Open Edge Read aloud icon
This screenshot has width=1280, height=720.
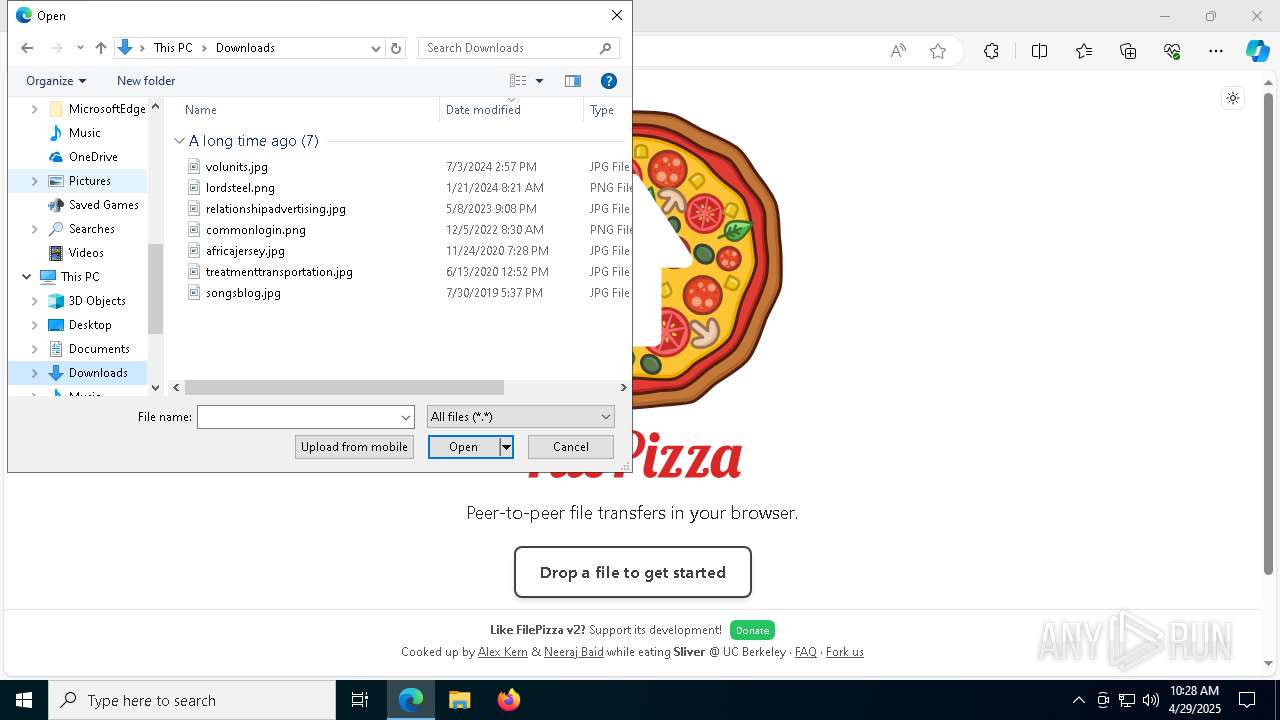pyautogui.click(x=898, y=51)
